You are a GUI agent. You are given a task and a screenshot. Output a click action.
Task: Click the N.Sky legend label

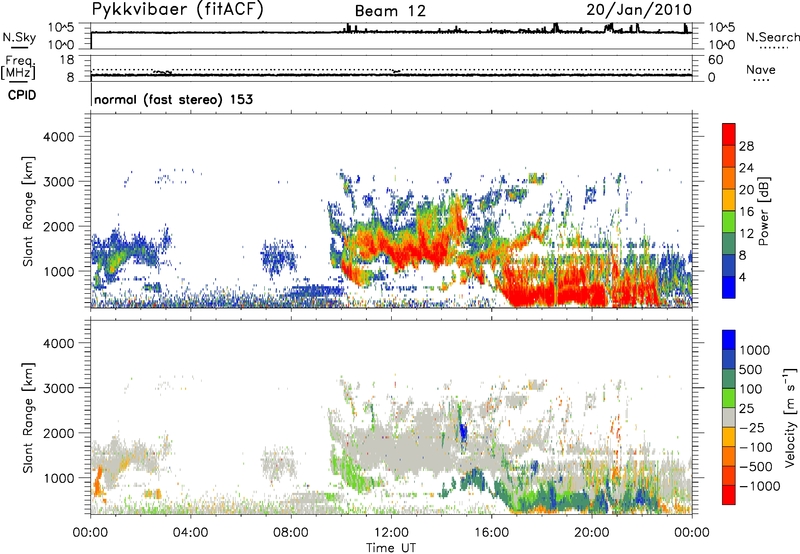pyautogui.click(x=19, y=37)
